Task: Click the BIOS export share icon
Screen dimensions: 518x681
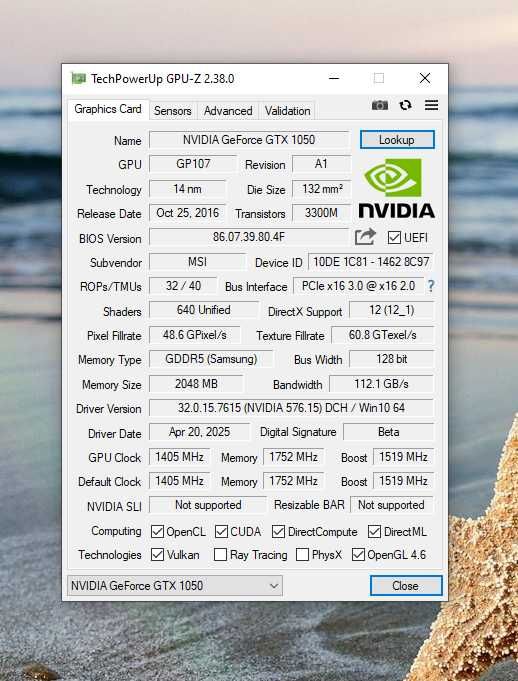Action: (365, 237)
